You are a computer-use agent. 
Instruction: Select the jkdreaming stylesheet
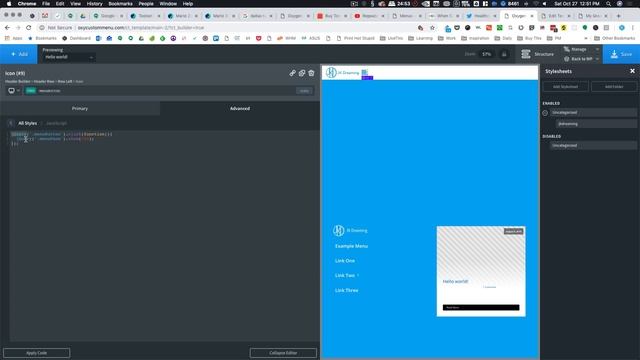pos(596,124)
